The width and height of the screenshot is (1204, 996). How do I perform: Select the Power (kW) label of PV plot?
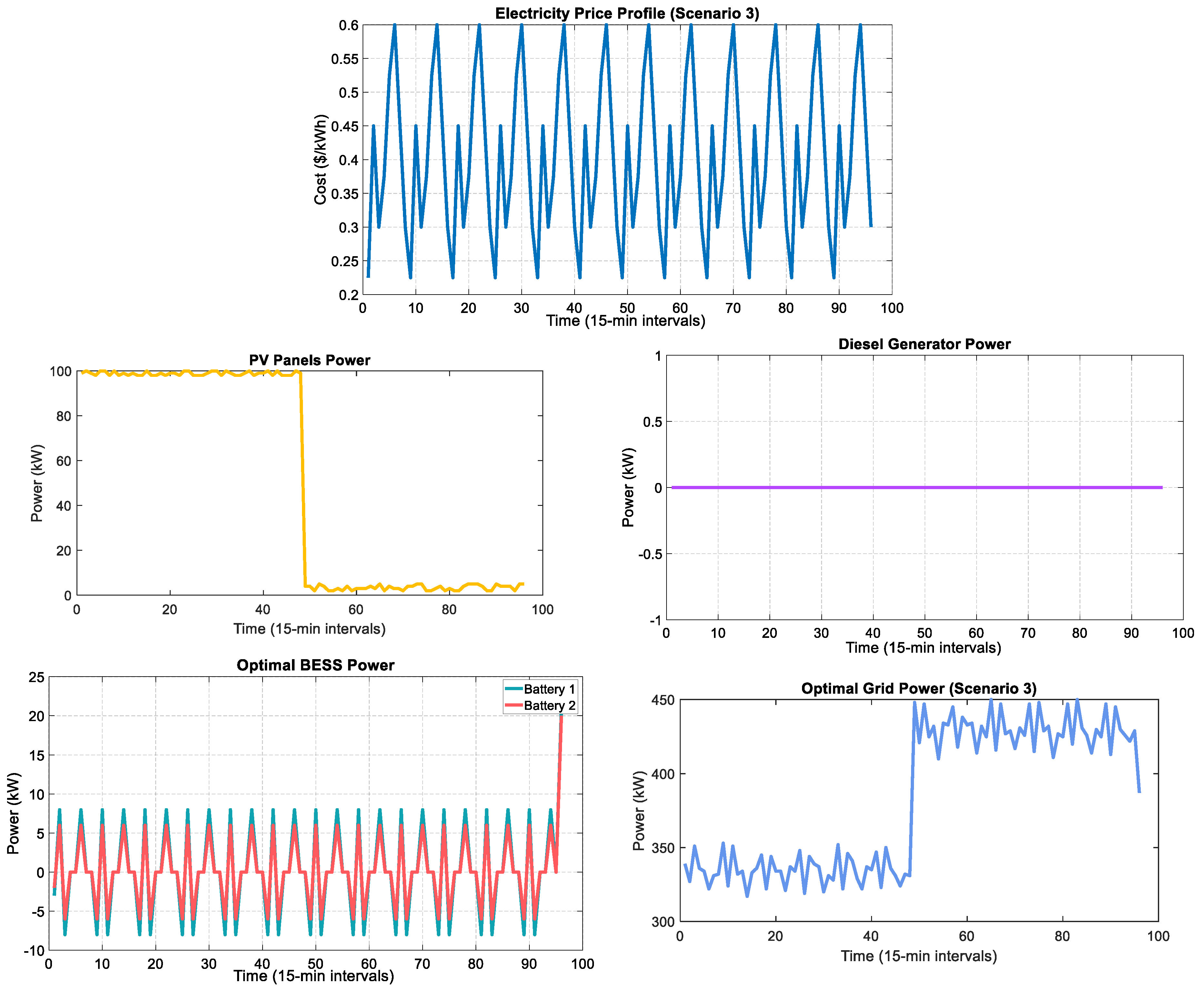point(37,483)
